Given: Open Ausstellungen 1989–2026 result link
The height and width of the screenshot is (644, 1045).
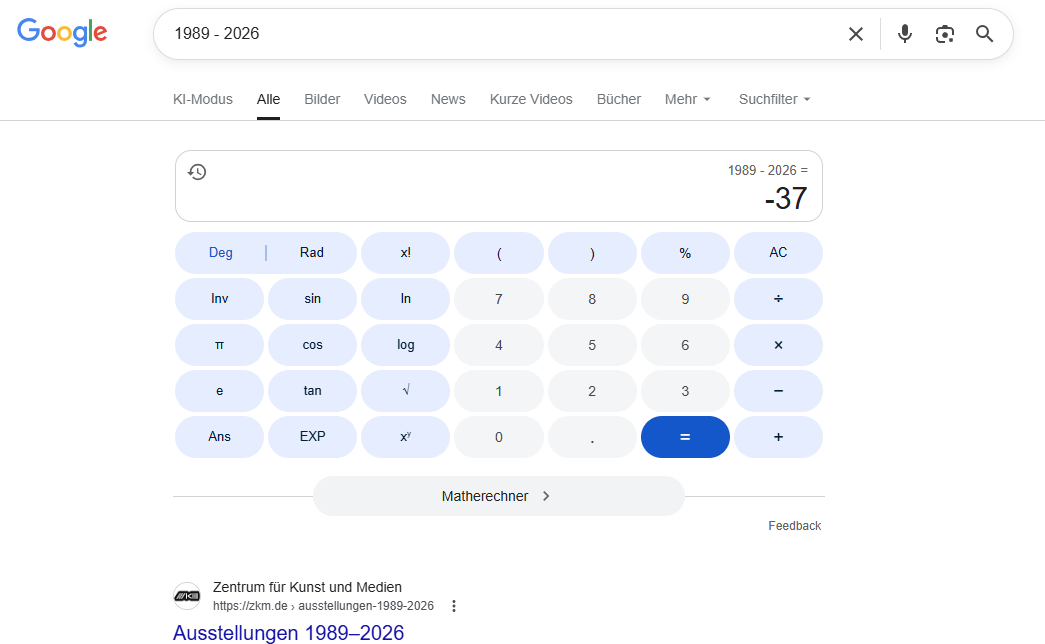Looking at the screenshot, I should [x=288, y=632].
